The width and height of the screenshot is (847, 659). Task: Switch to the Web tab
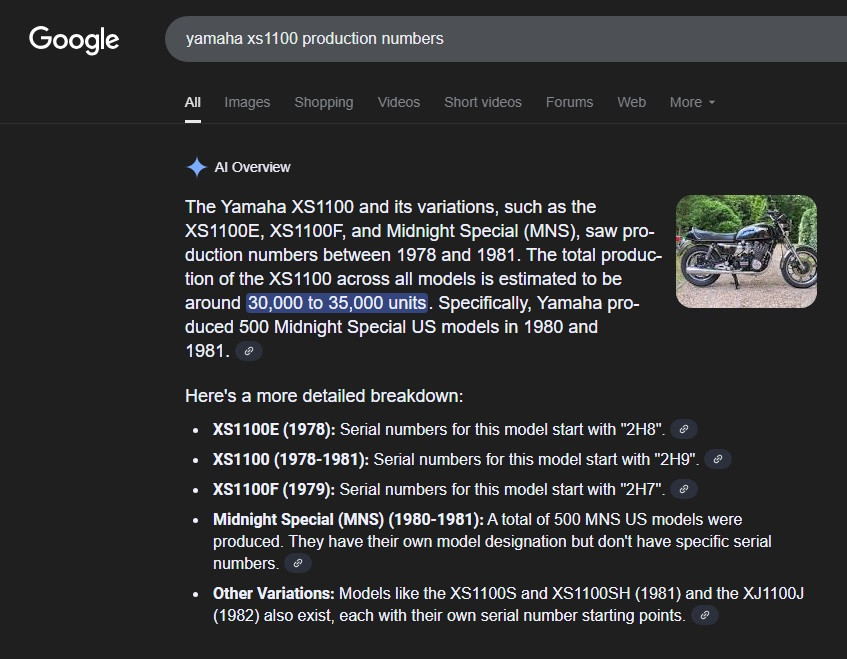click(631, 102)
